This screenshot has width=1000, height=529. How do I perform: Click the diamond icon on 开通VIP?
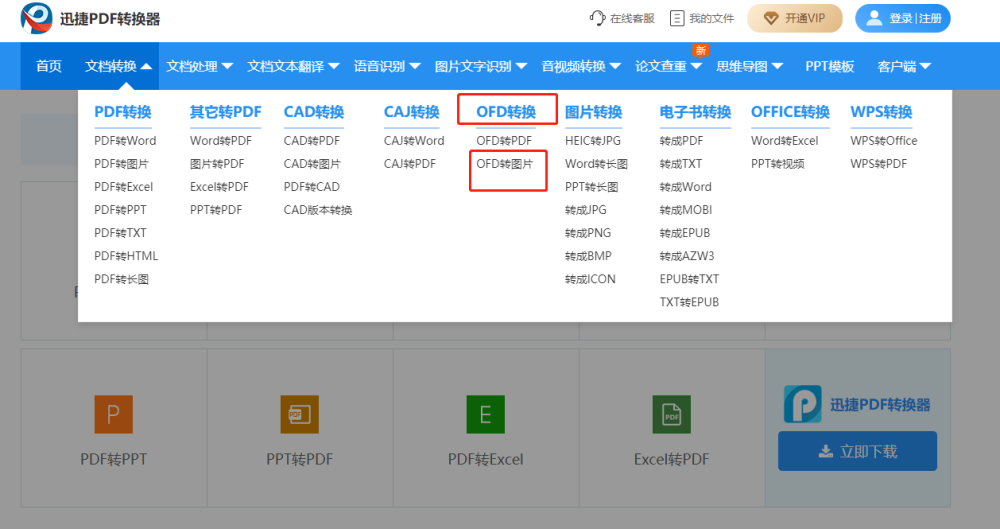coord(771,19)
